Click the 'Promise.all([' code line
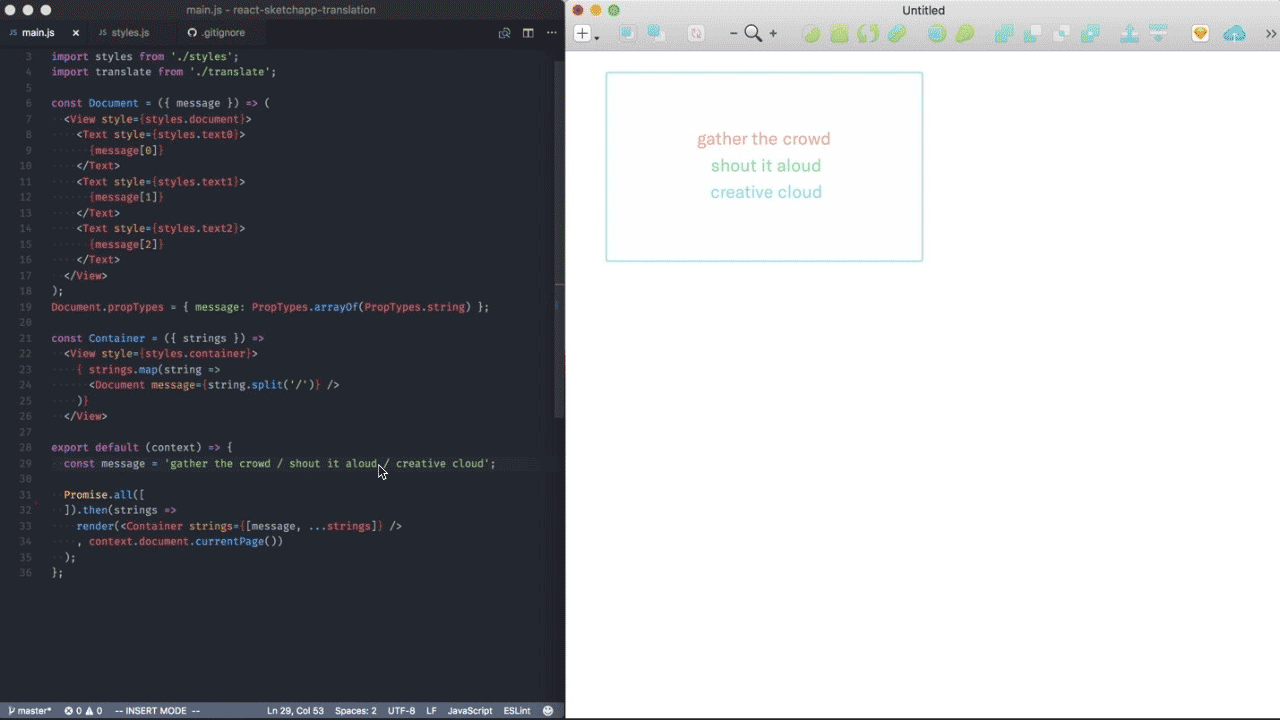This screenshot has width=1280, height=720. (104, 494)
